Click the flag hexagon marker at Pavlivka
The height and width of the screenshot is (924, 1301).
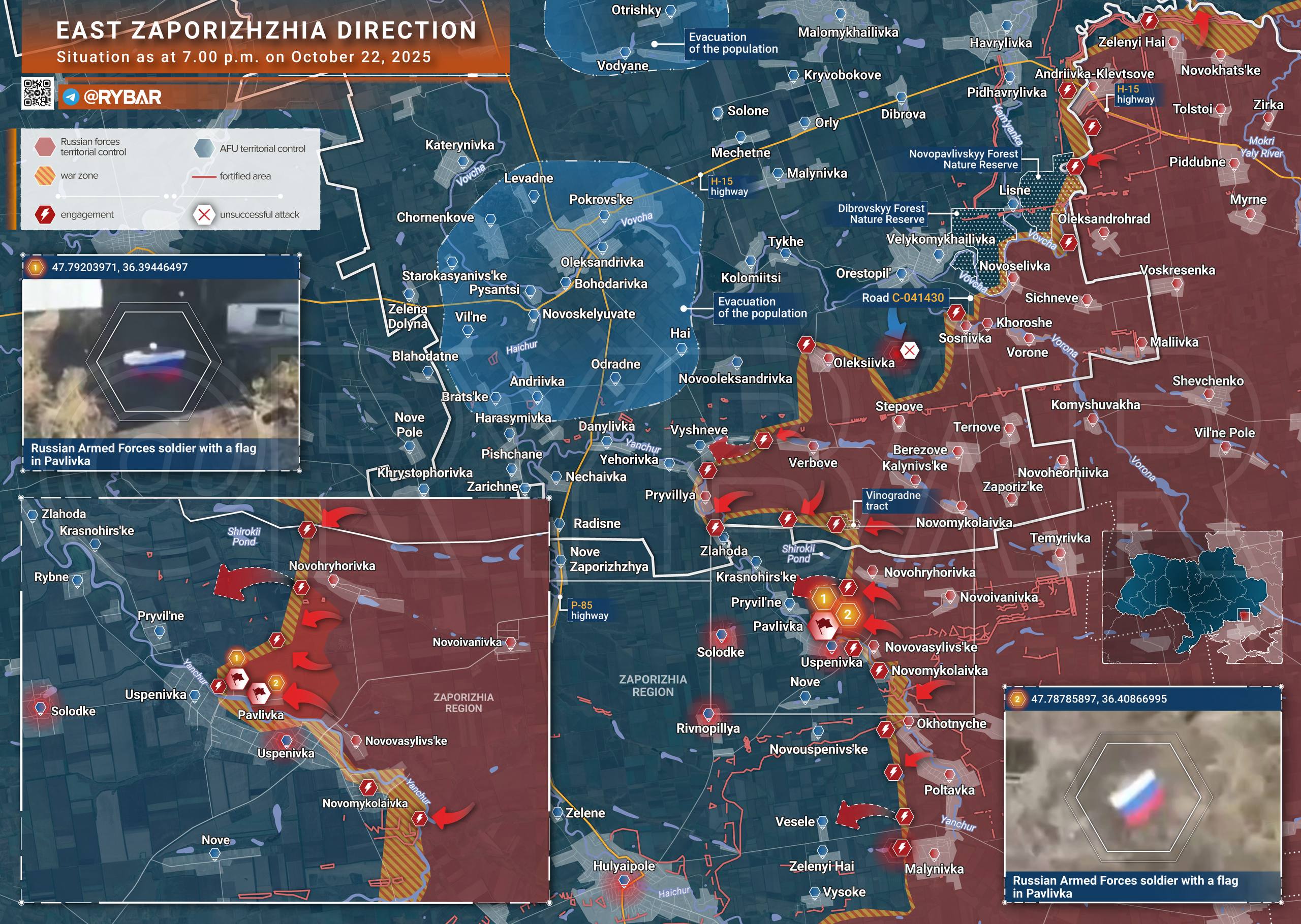[823, 626]
